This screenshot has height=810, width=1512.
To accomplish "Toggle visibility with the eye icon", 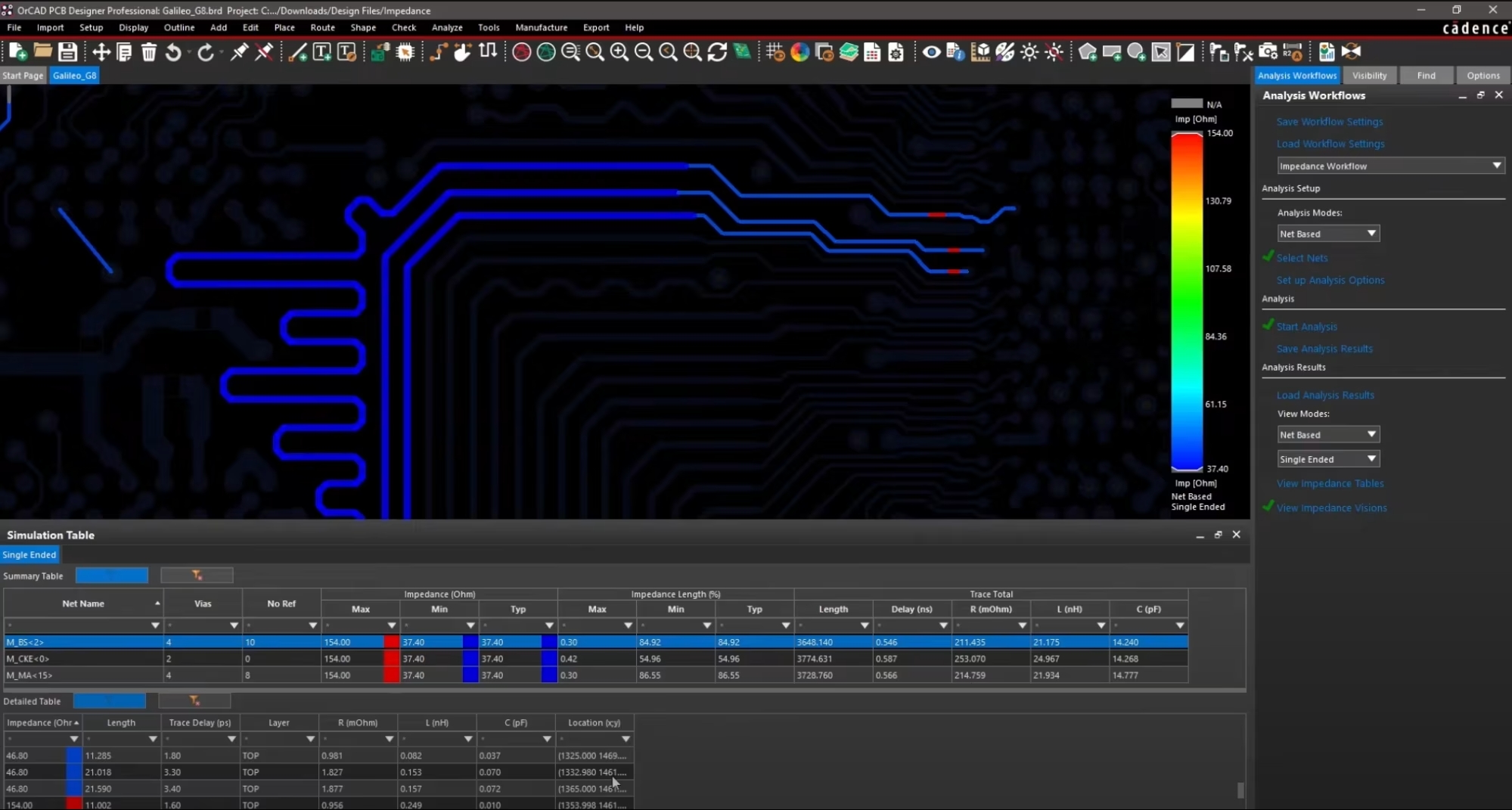I will pos(931,51).
